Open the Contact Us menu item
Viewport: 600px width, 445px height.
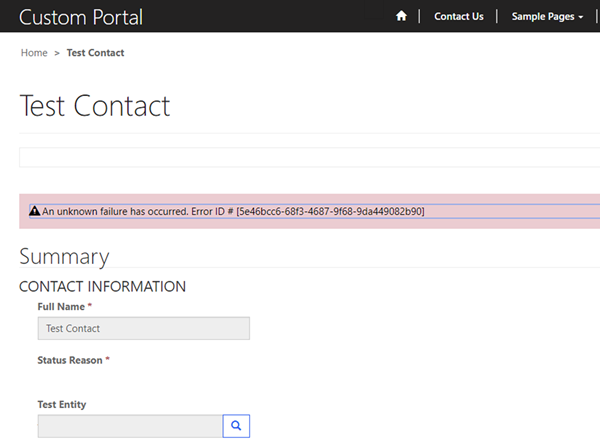click(x=459, y=16)
